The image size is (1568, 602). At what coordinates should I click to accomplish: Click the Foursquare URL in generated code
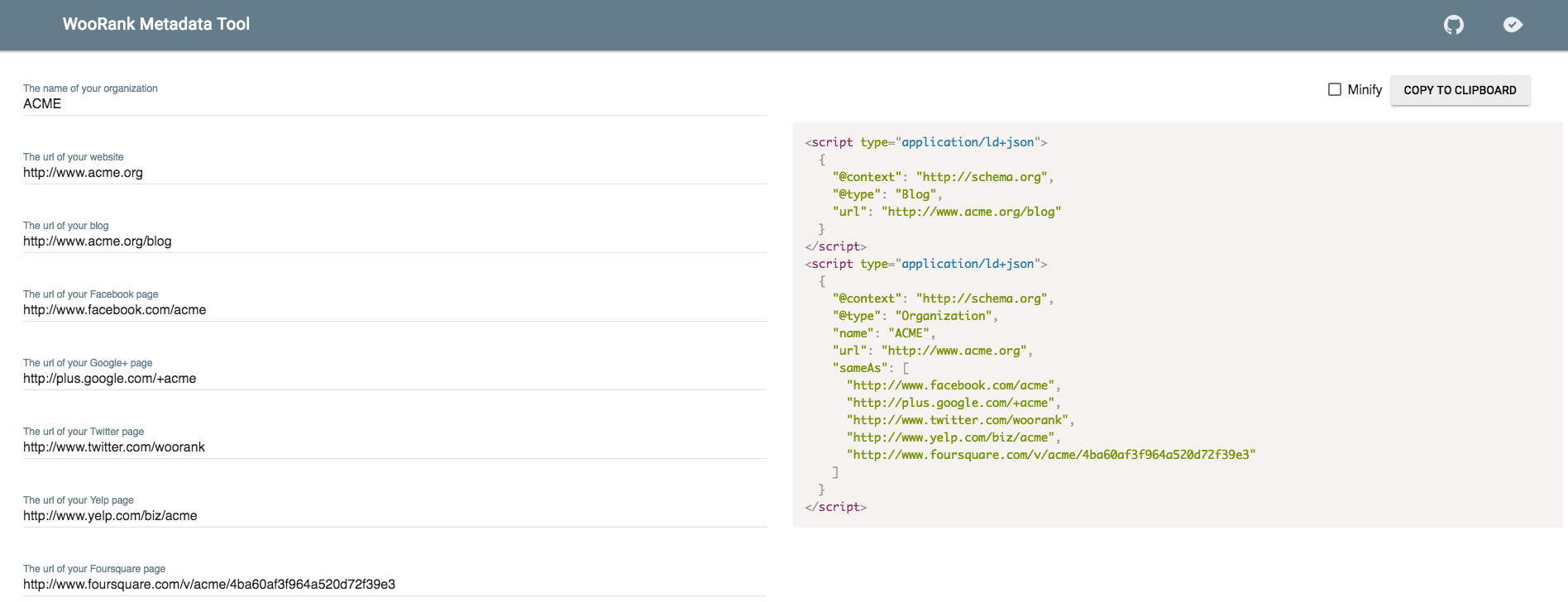click(1050, 455)
